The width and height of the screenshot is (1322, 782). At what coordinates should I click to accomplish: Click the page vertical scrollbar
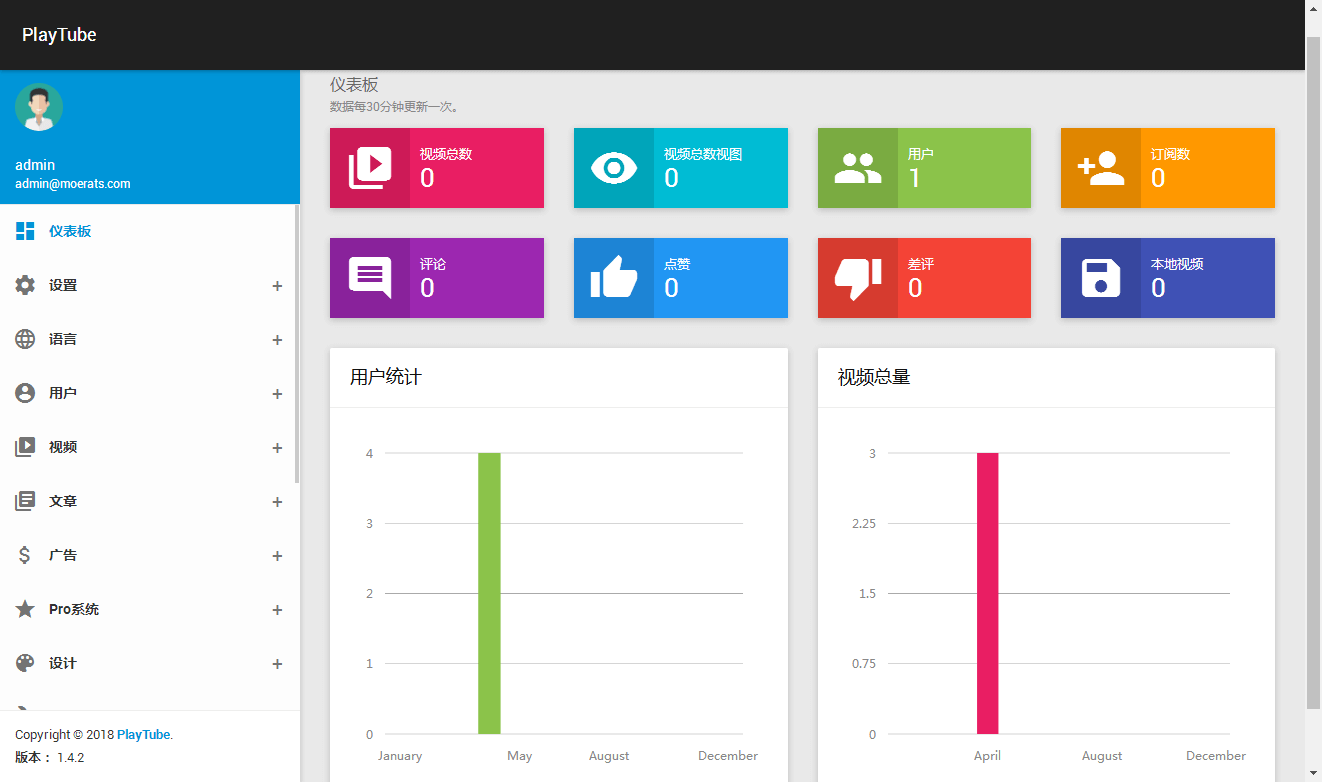pos(1313,370)
